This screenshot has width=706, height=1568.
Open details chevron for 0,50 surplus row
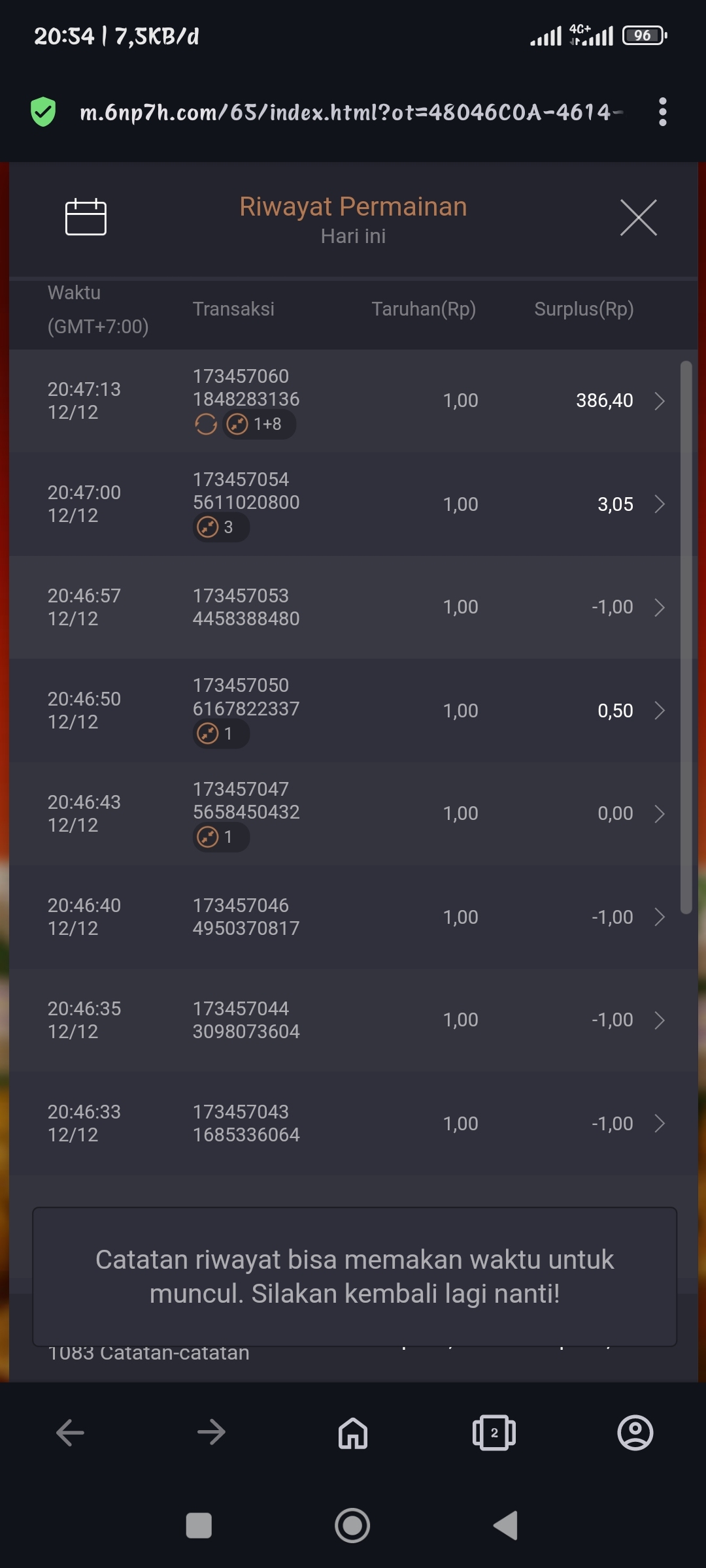(x=660, y=710)
